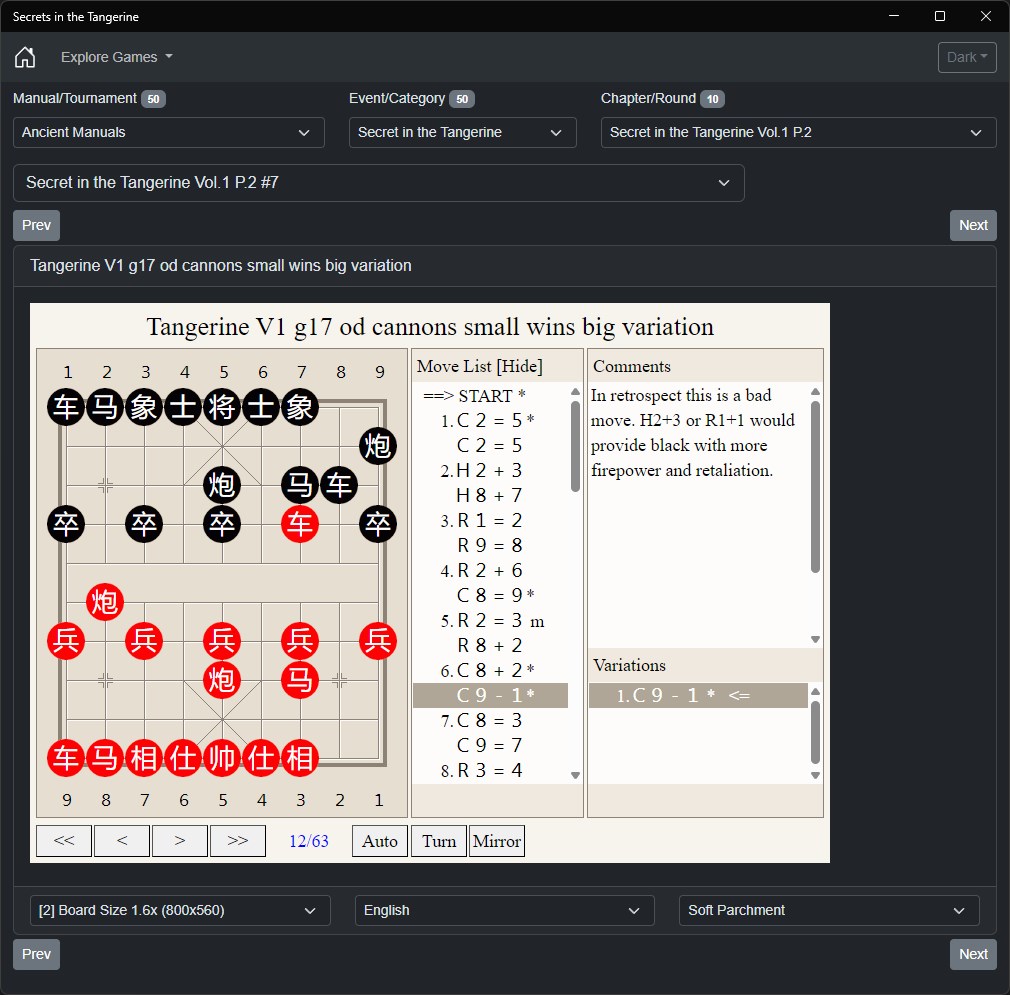Hide the move list via [Hide] link

(520, 366)
